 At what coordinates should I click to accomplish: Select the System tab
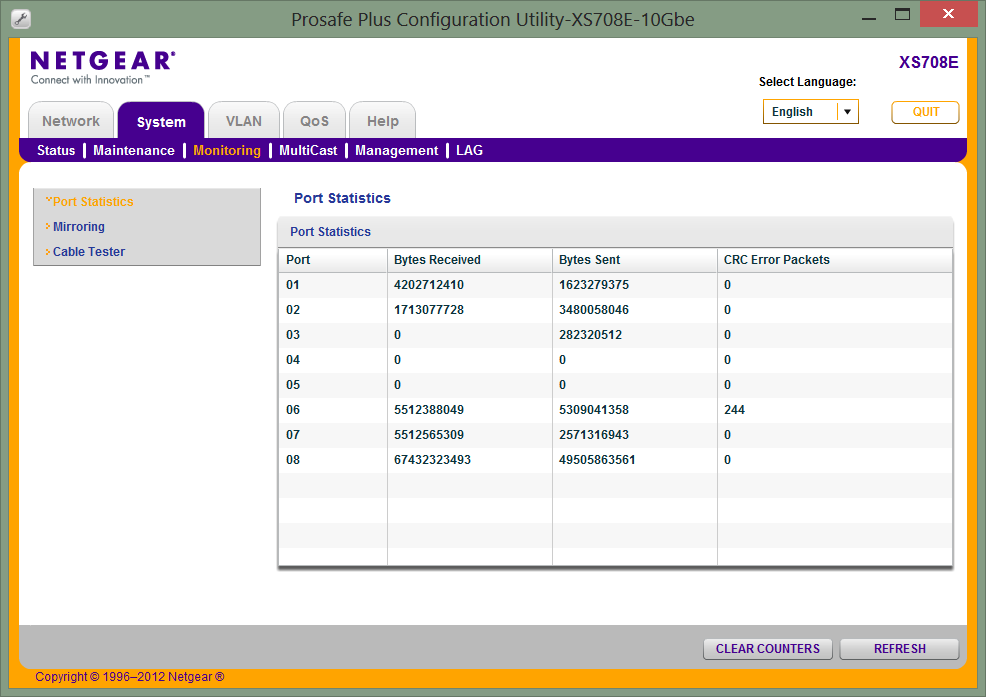click(x=161, y=121)
